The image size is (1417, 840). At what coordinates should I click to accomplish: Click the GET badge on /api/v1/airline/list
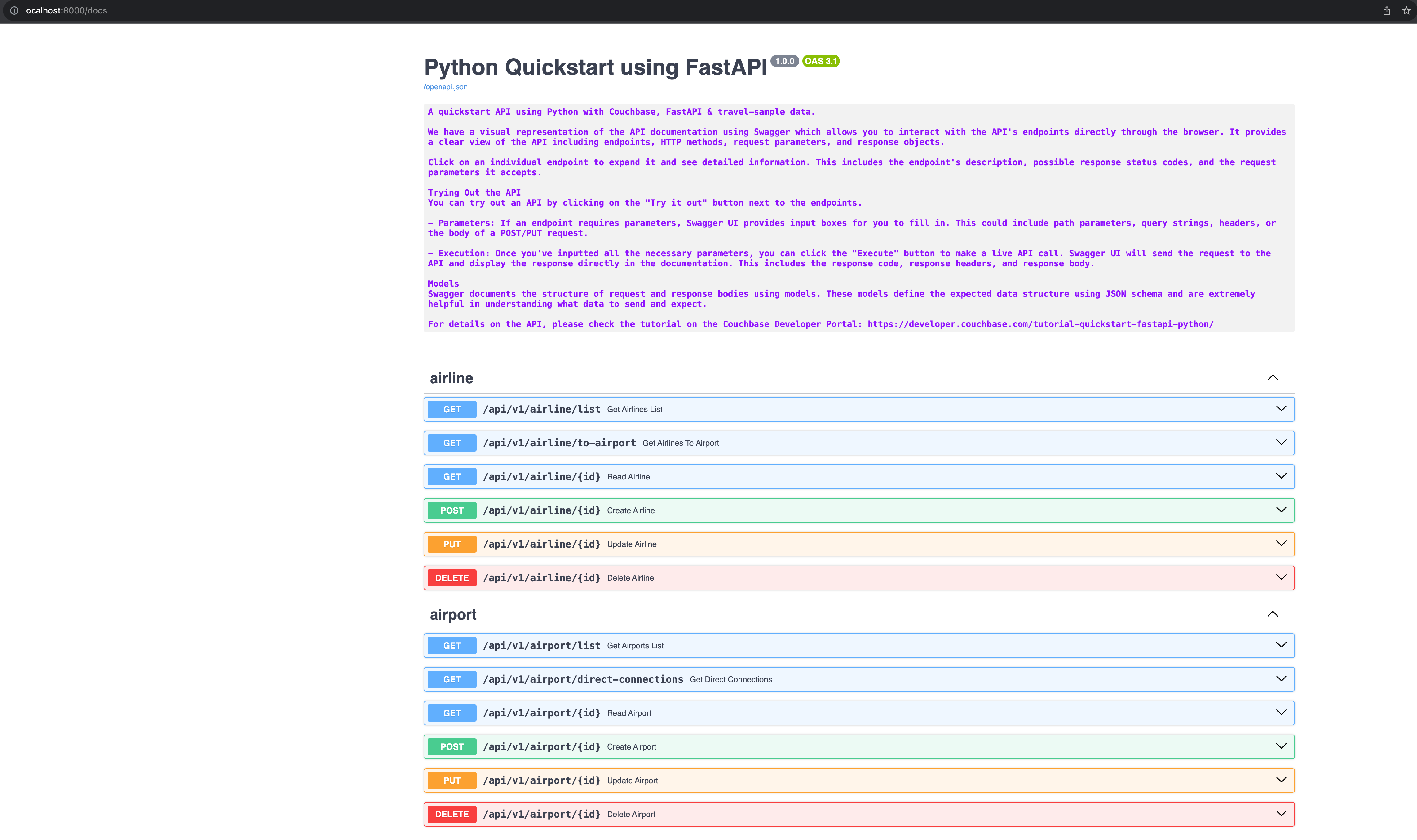click(451, 409)
